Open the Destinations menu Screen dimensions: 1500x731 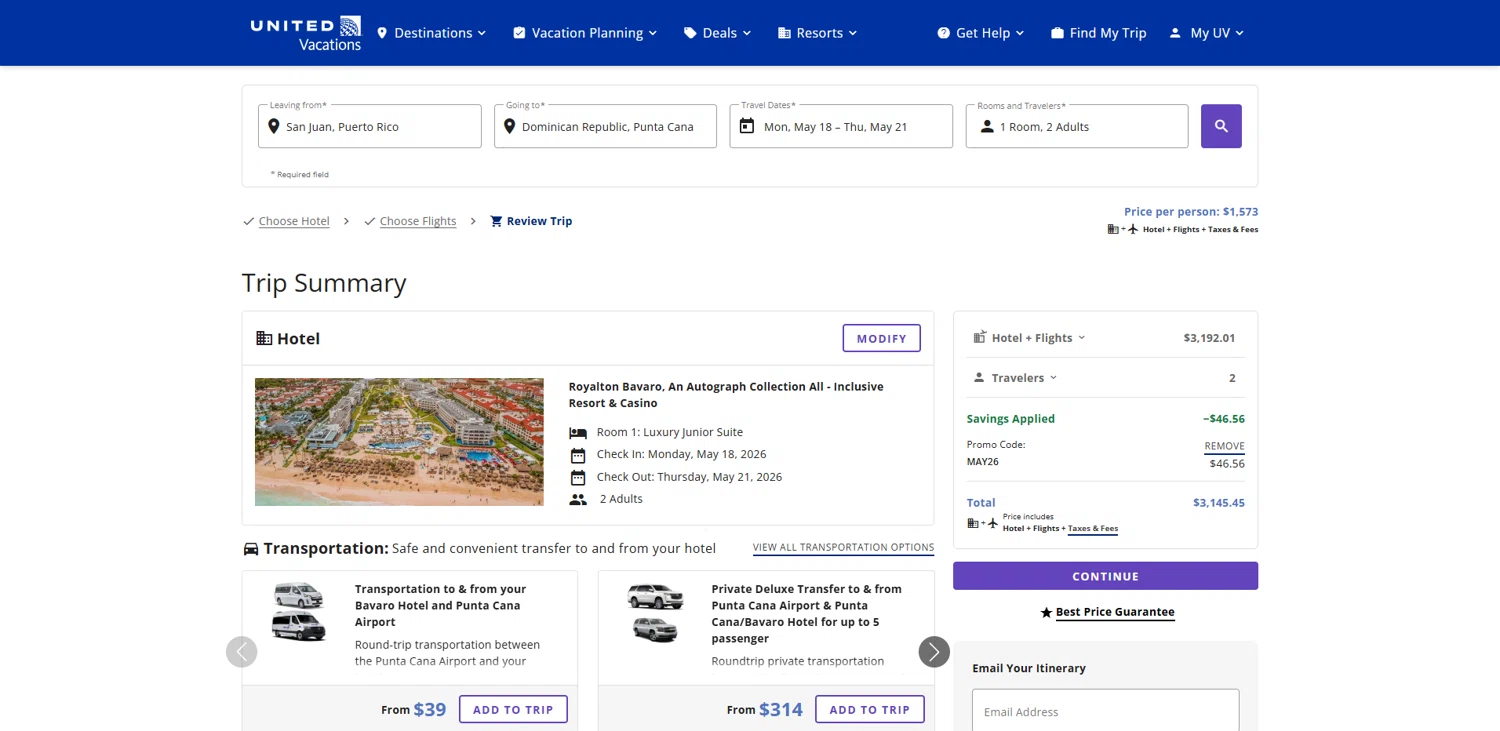click(x=431, y=33)
